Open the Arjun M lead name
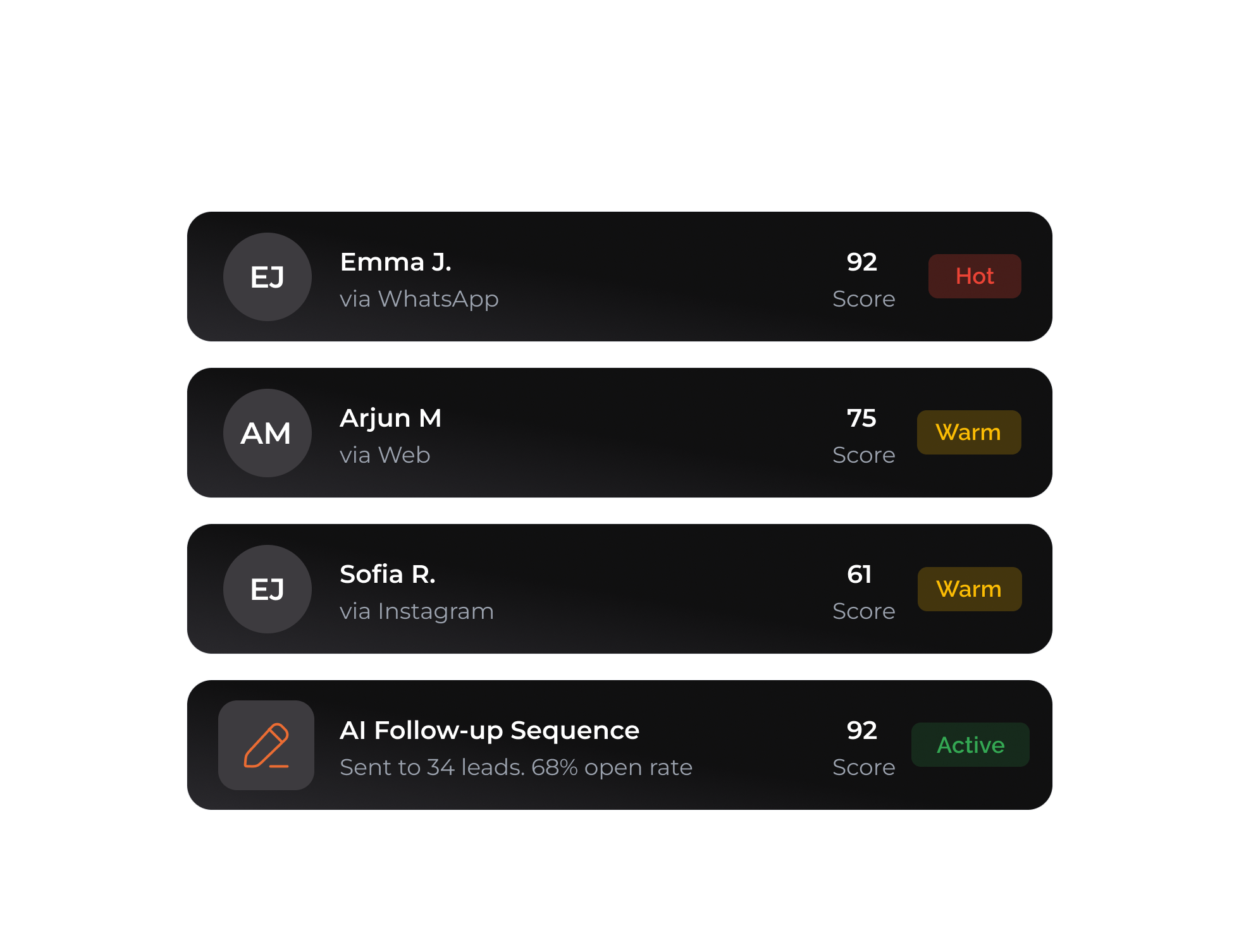Viewport: 1239px width, 952px height. pyautogui.click(x=390, y=418)
